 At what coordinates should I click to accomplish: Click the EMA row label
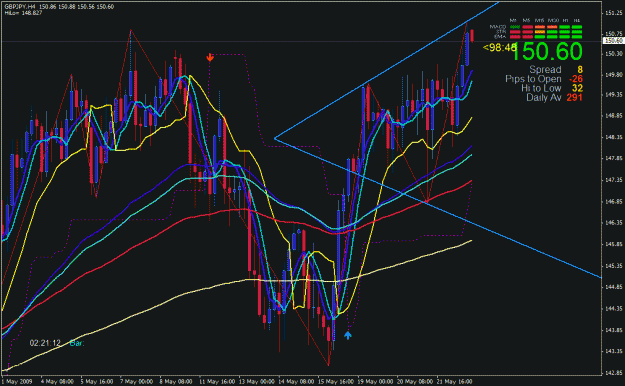(500, 37)
